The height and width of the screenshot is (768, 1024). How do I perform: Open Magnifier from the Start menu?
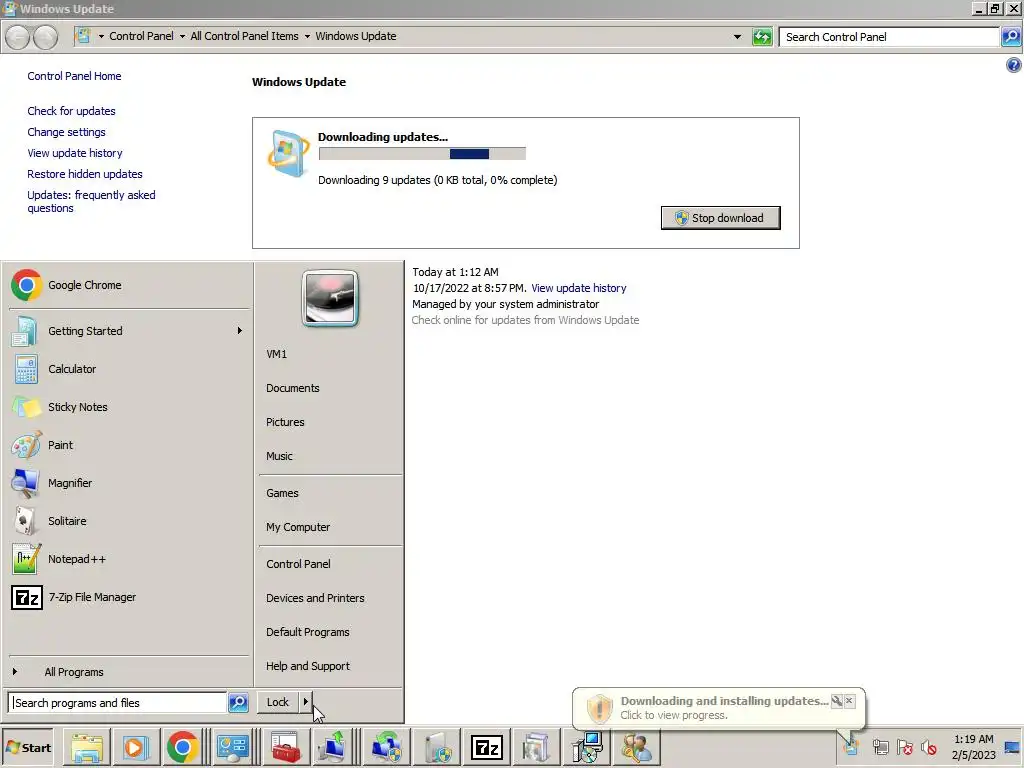128,483
